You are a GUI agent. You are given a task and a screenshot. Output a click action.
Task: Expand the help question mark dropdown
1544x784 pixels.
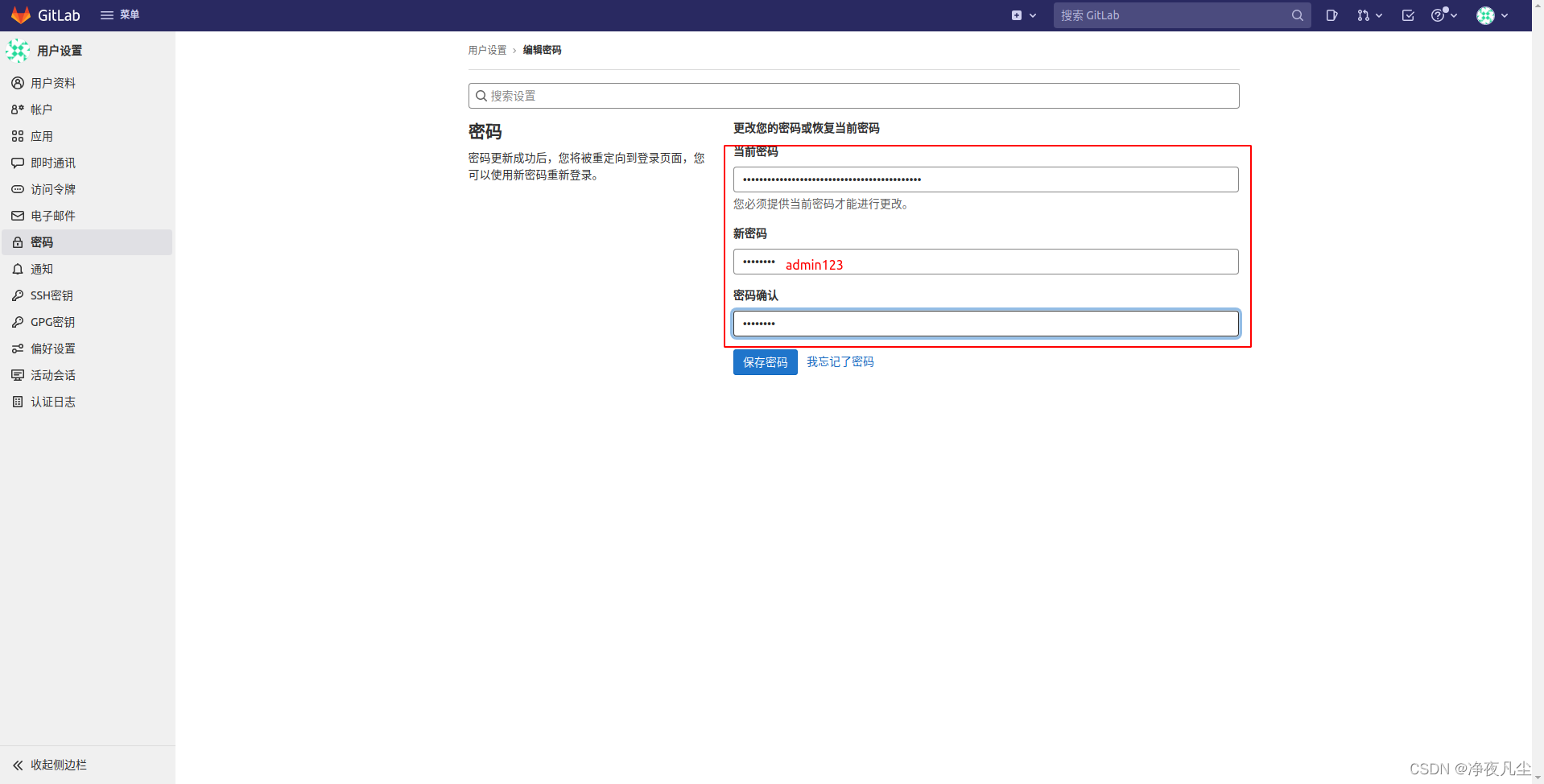pyautogui.click(x=1444, y=15)
